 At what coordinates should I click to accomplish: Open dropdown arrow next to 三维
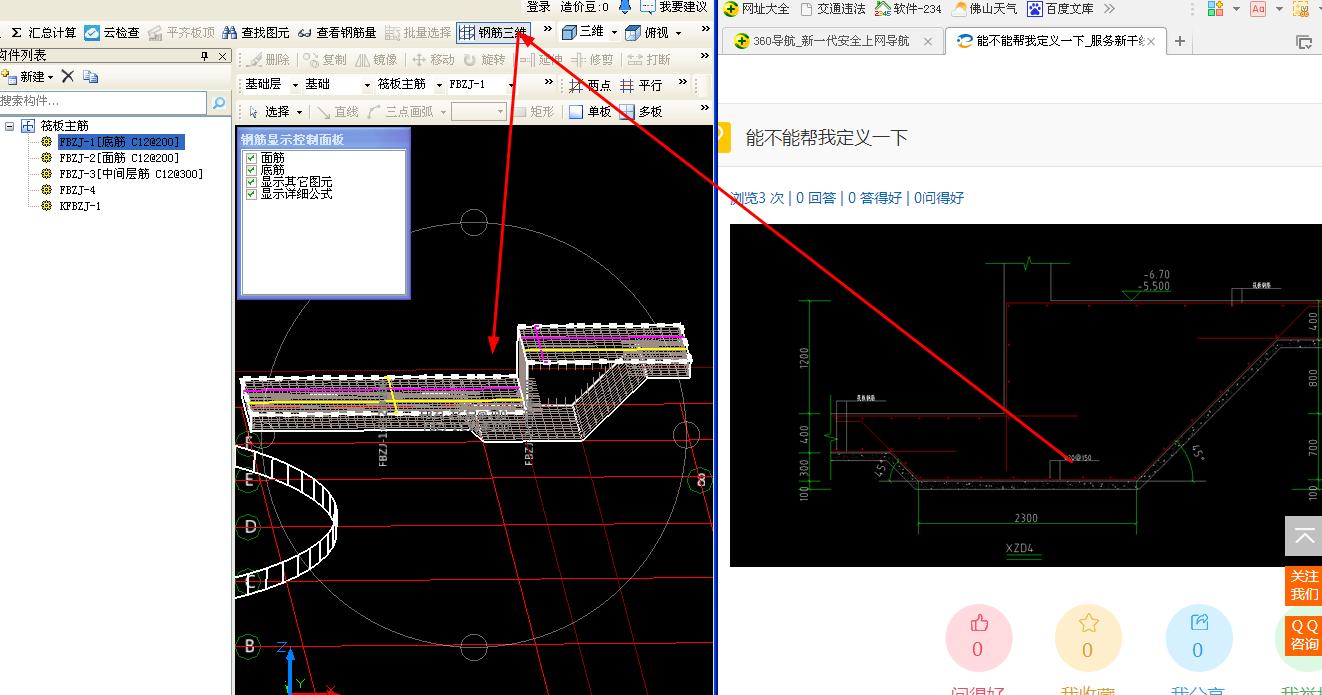pyautogui.click(x=612, y=33)
